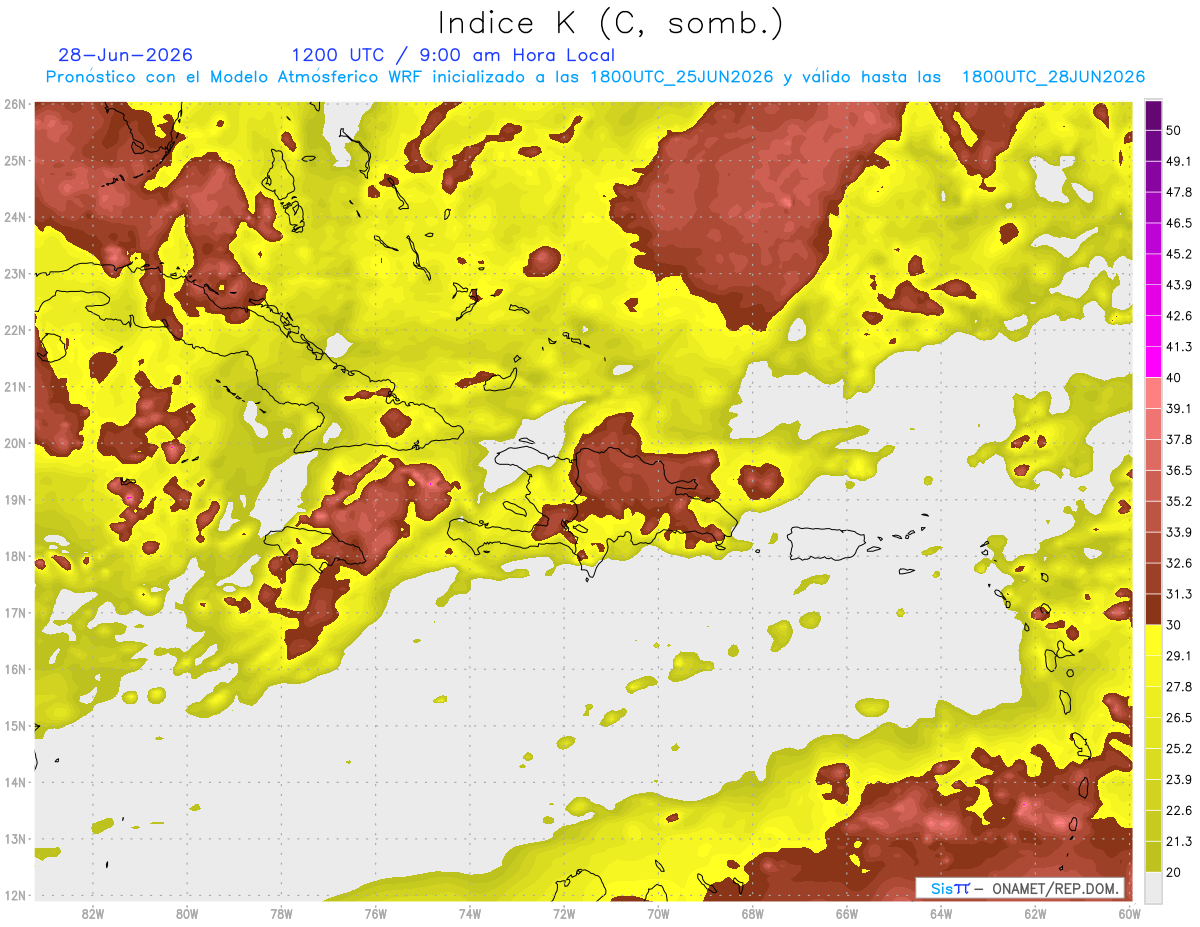This screenshot has height=927, width=1200.
Task: Click colorbar value 20
Action: click(1176, 871)
